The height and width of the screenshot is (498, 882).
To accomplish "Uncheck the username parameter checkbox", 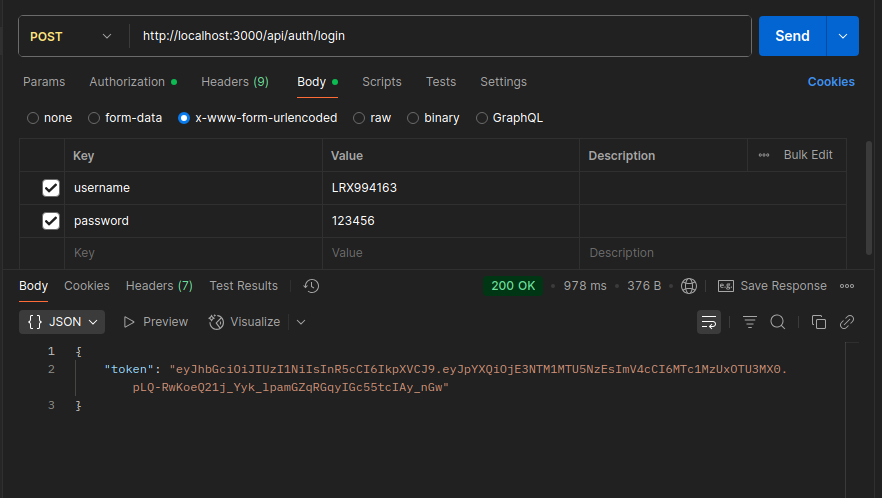I will click(51, 188).
